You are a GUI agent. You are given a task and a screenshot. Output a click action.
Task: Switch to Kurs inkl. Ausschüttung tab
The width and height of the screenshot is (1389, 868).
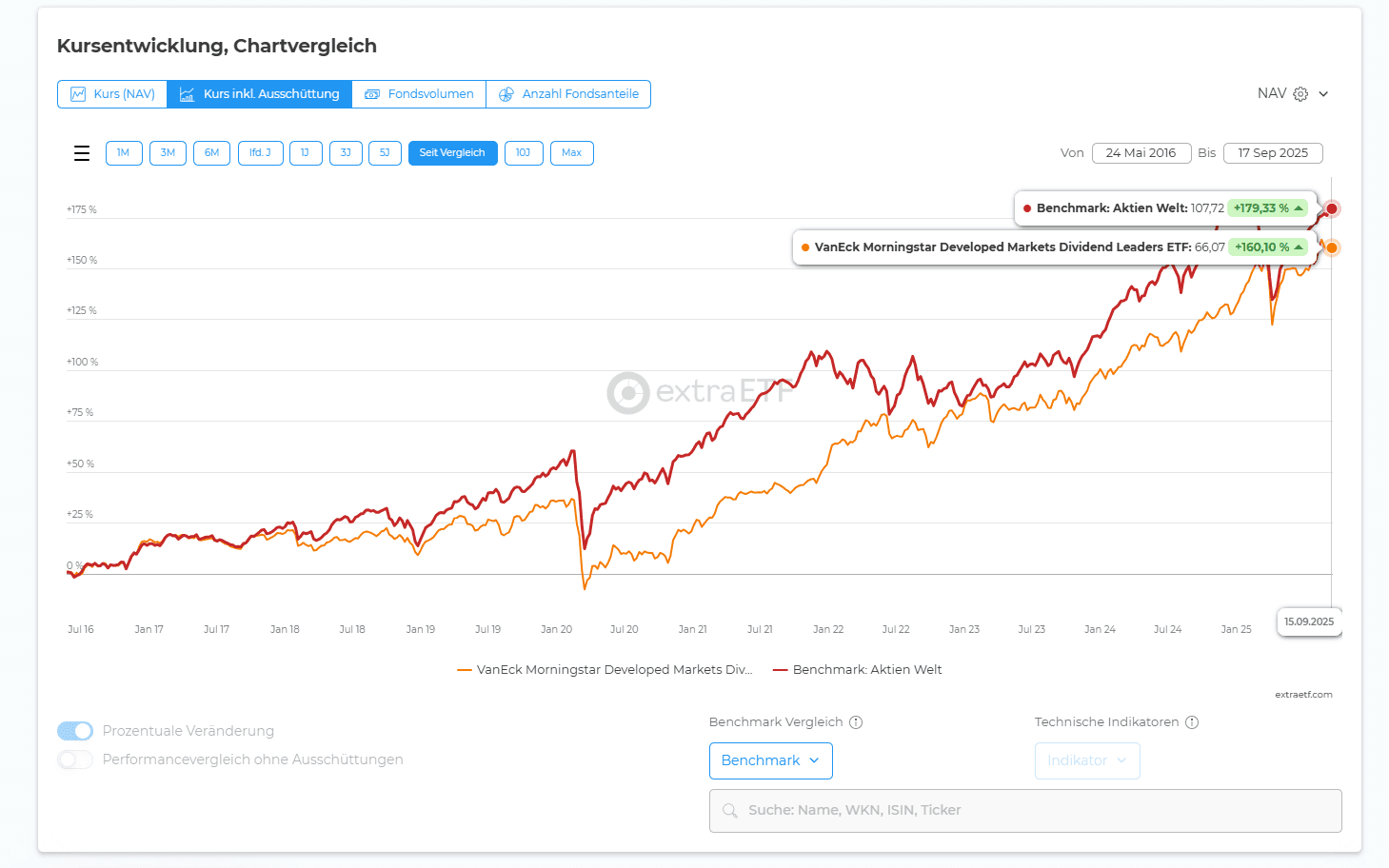[260, 94]
